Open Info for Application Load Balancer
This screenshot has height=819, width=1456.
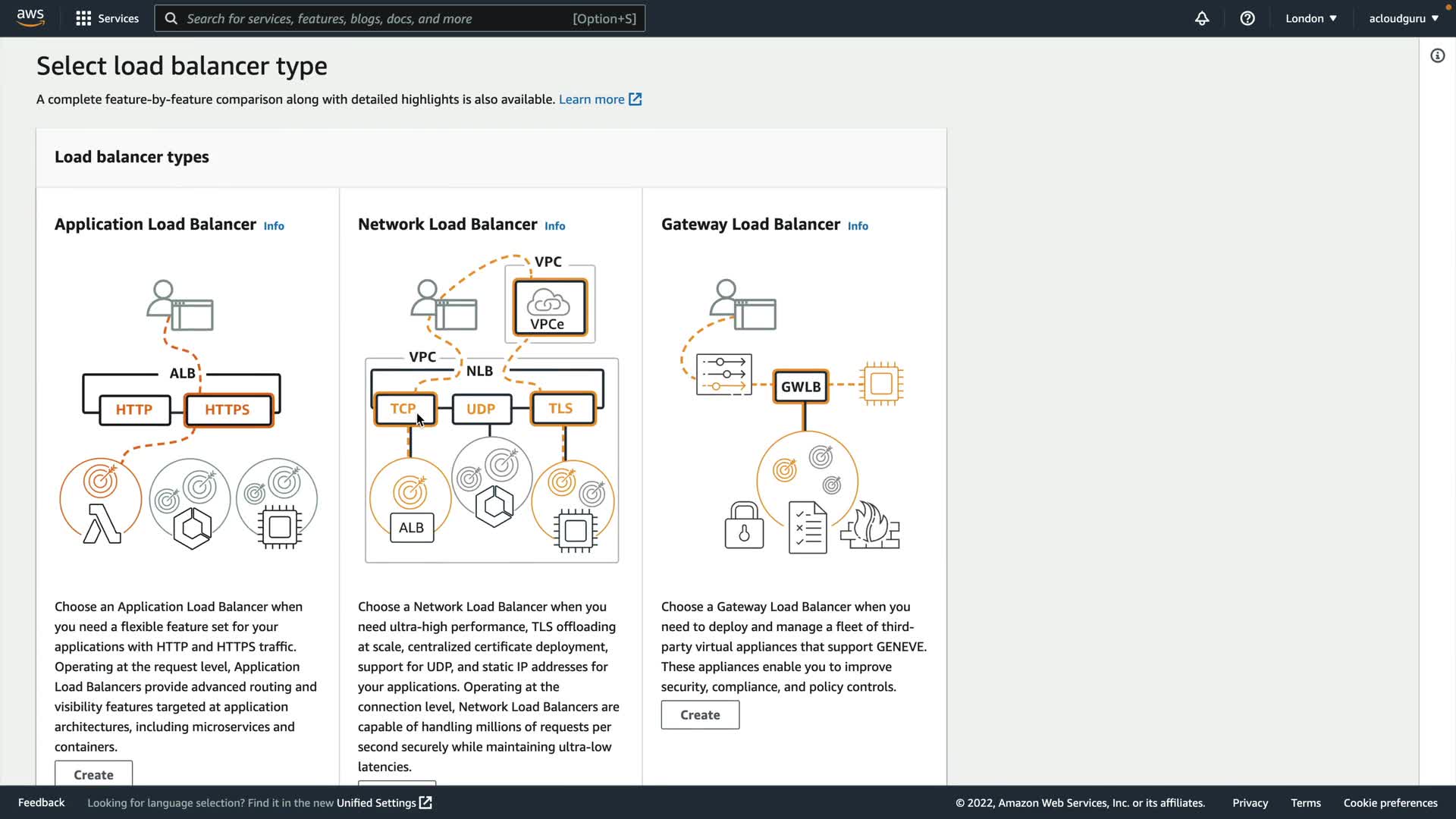click(x=274, y=226)
